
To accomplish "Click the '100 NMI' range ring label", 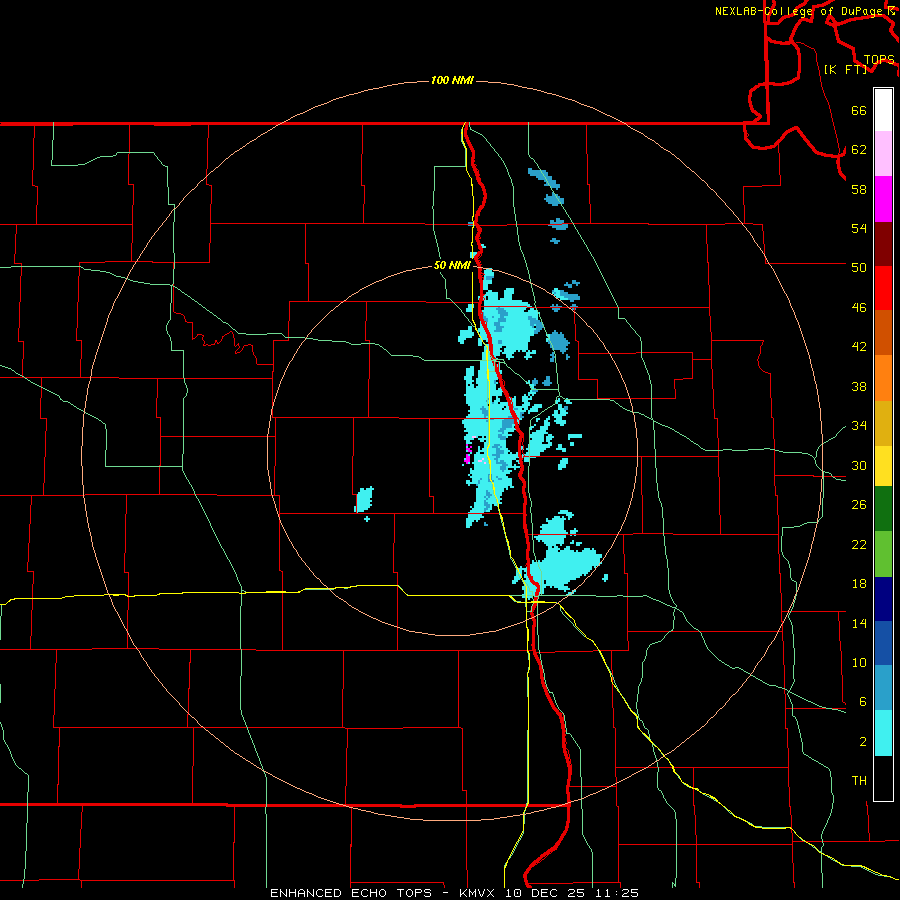I will click(452, 80).
